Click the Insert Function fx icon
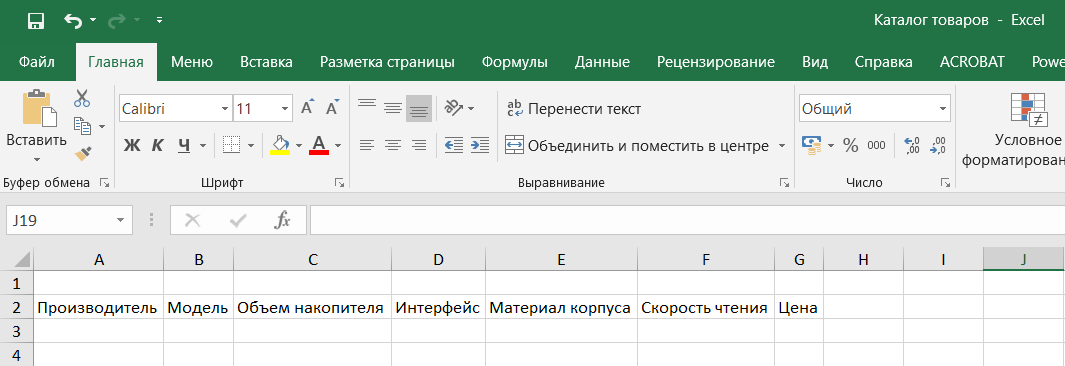Screen dimensions: 1065x366 (281, 220)
